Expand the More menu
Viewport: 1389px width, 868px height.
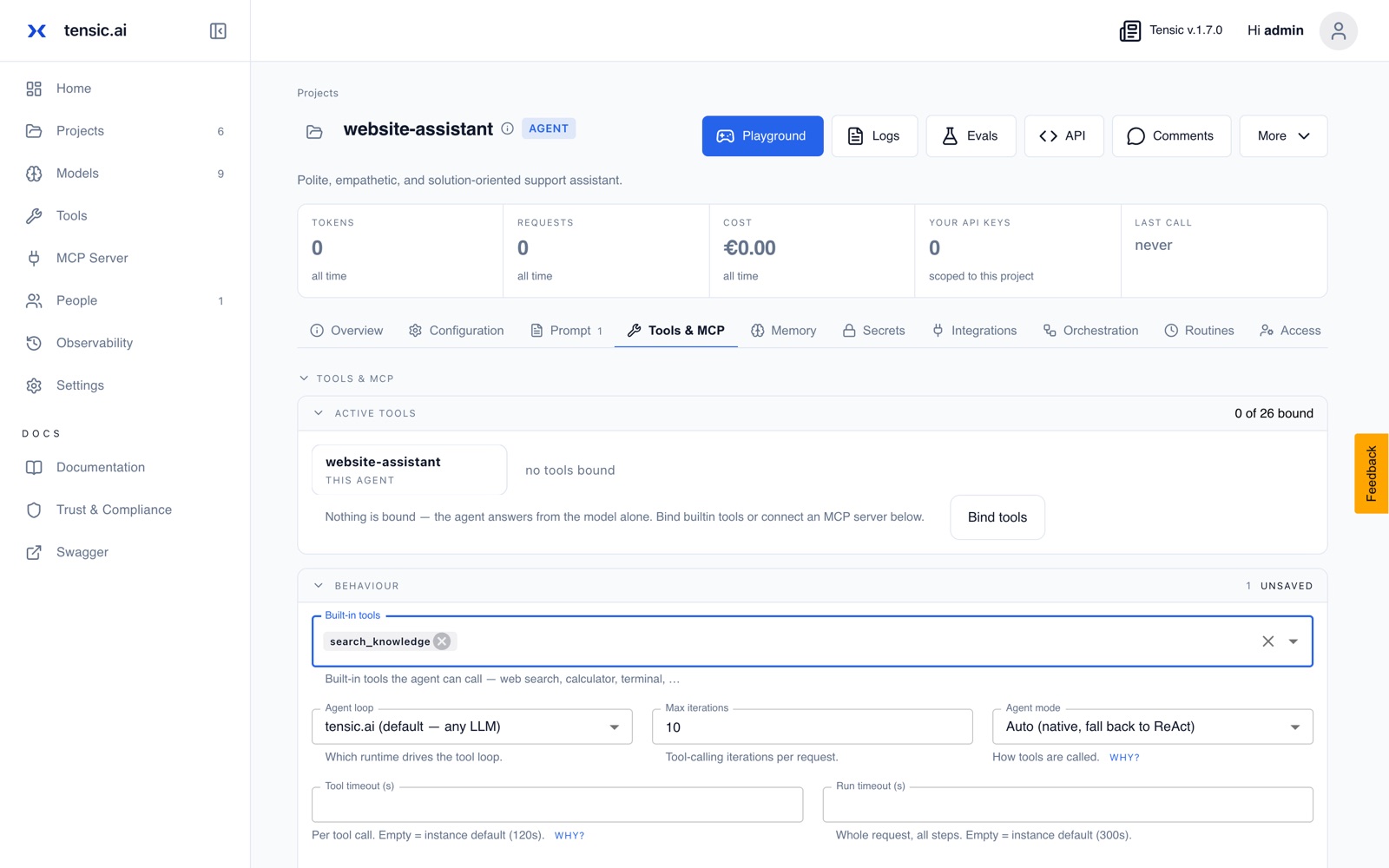coord(1283,136)
